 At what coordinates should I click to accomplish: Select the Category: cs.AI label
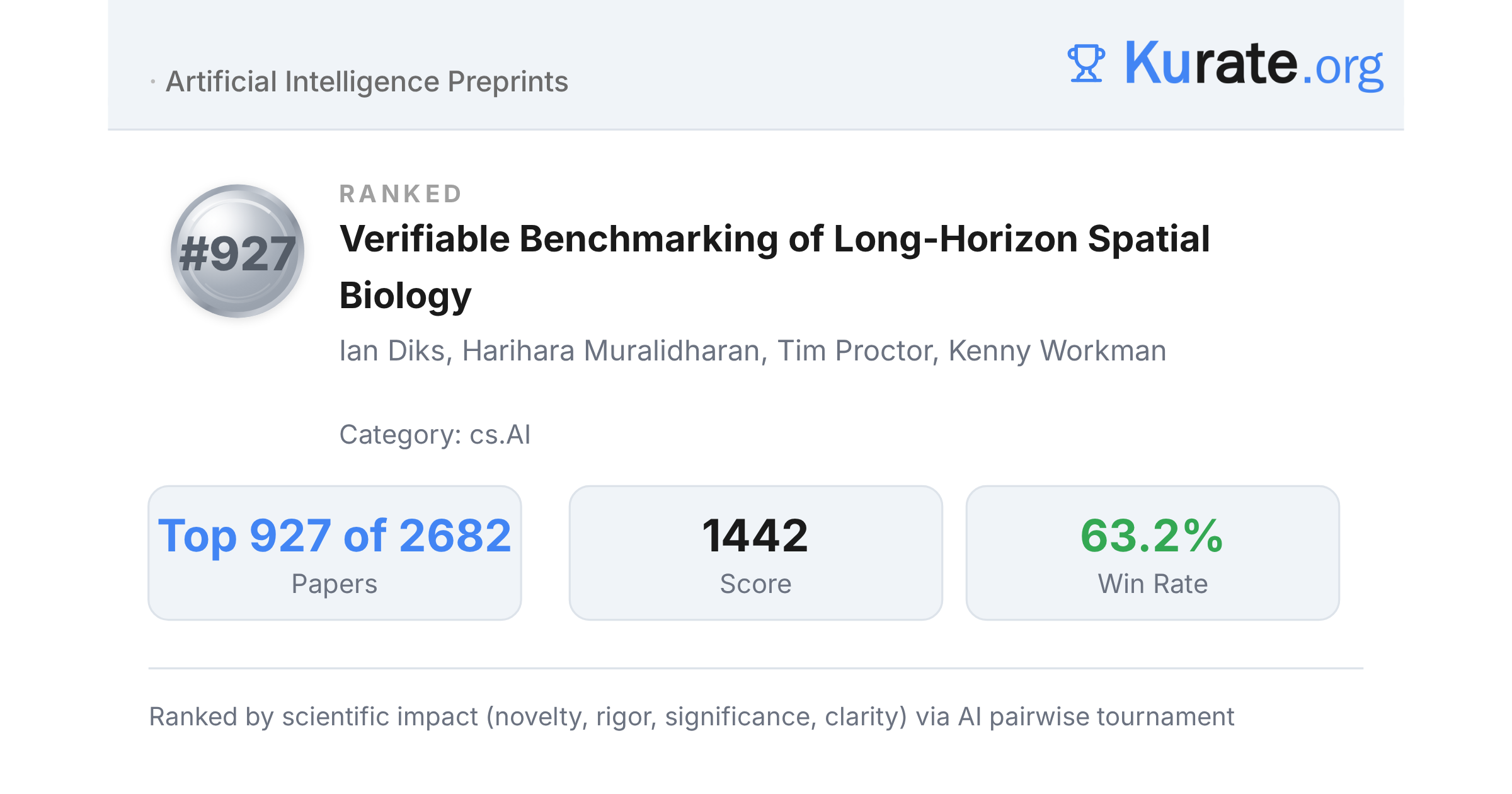435,434
